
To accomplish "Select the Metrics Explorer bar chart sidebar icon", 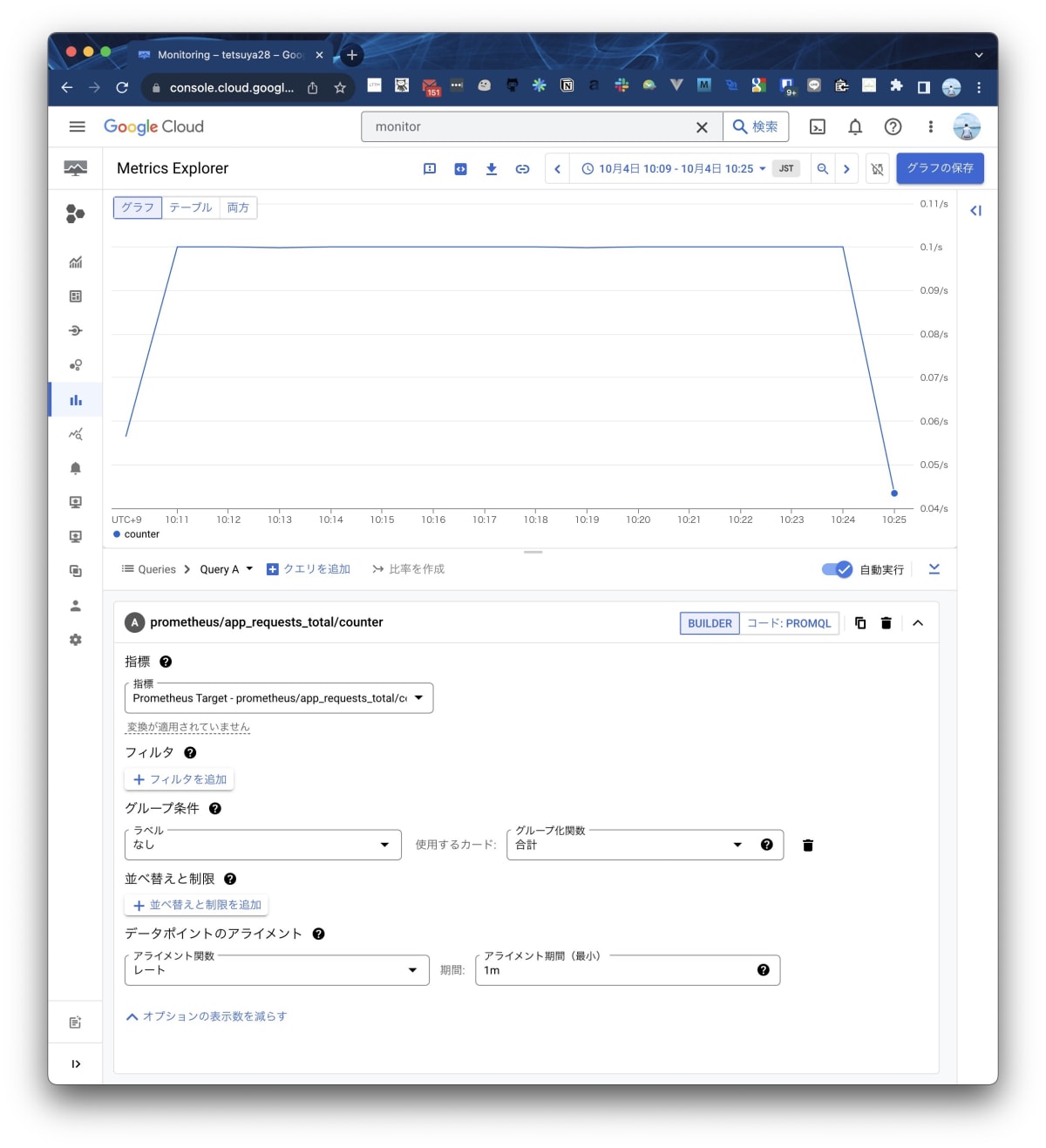I will pyautogui.click(x=76, y=400).
